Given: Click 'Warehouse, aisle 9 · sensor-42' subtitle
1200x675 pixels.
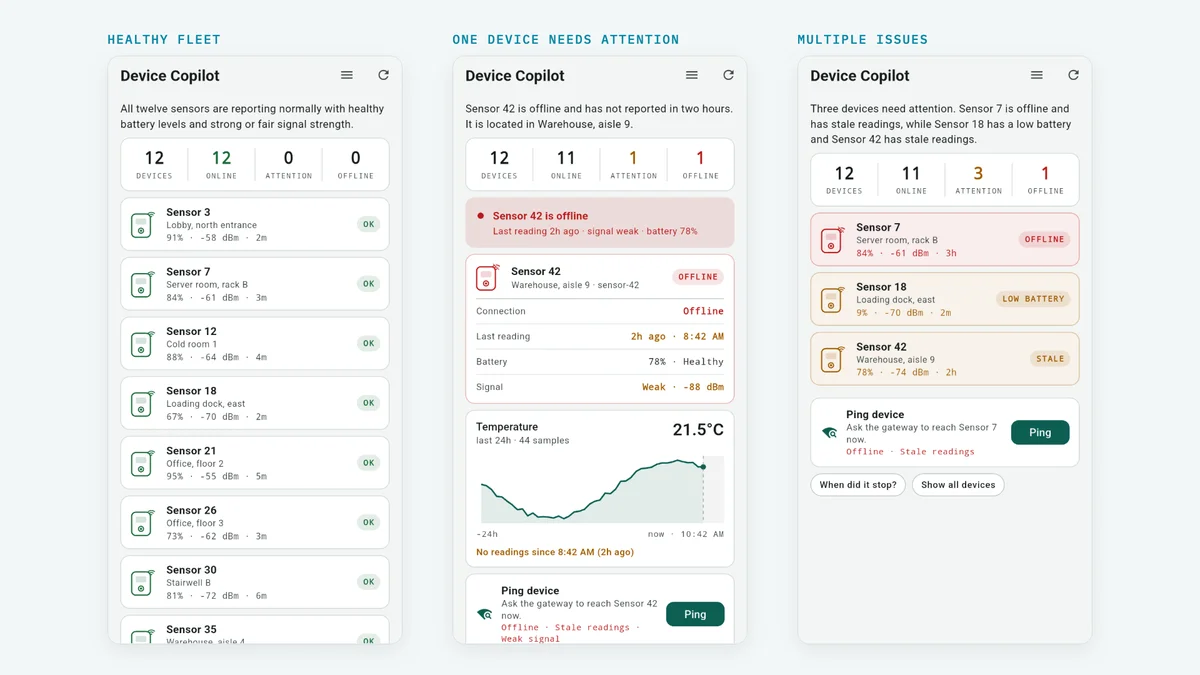Looking at the screenshot, I should (574, 285).
